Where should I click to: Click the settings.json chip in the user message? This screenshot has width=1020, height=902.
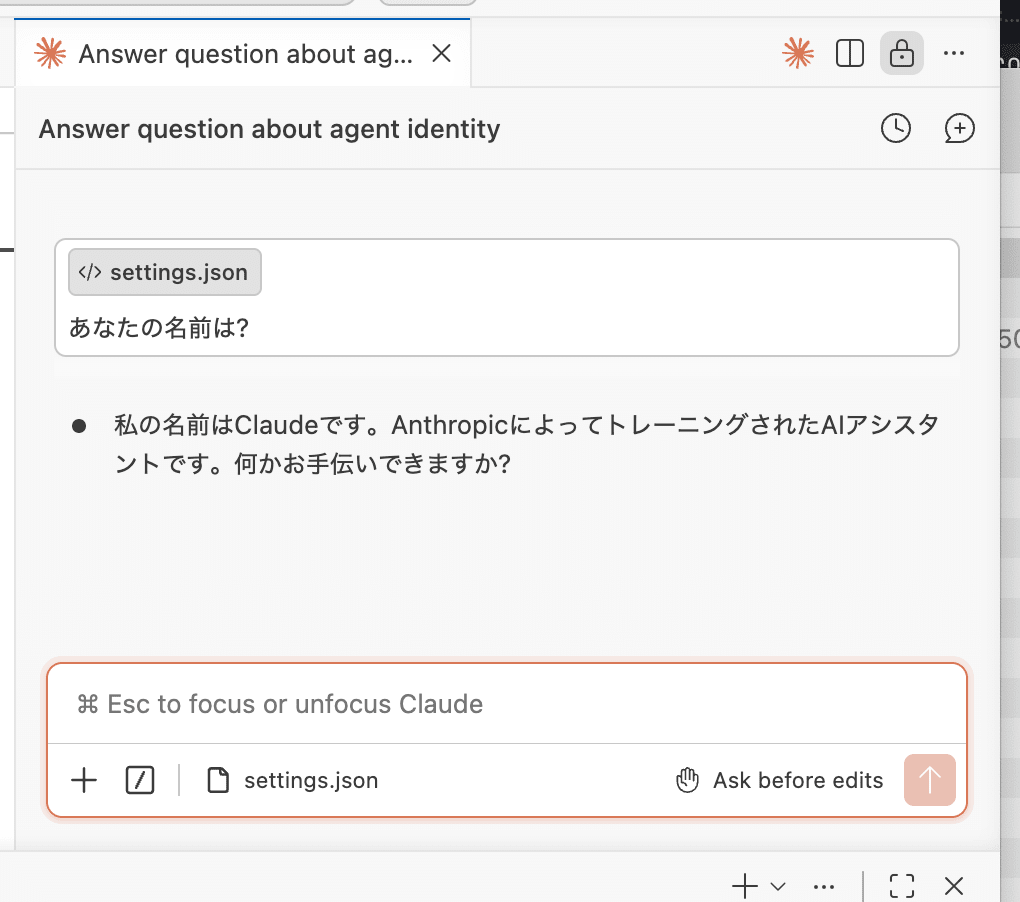point(164,271)
